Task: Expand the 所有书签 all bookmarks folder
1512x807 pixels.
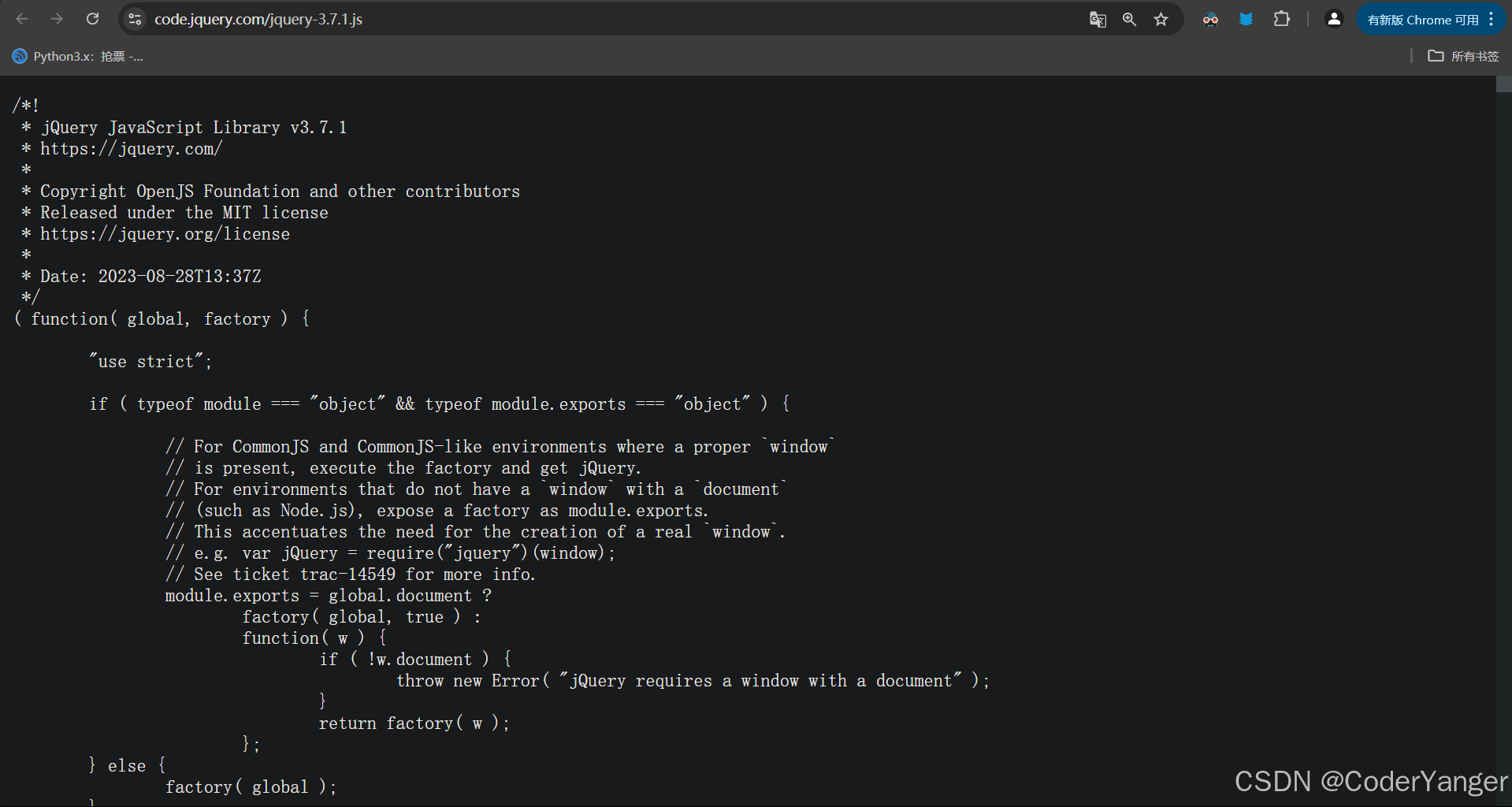Action: pyautogui.click(x=1463, y=56)
